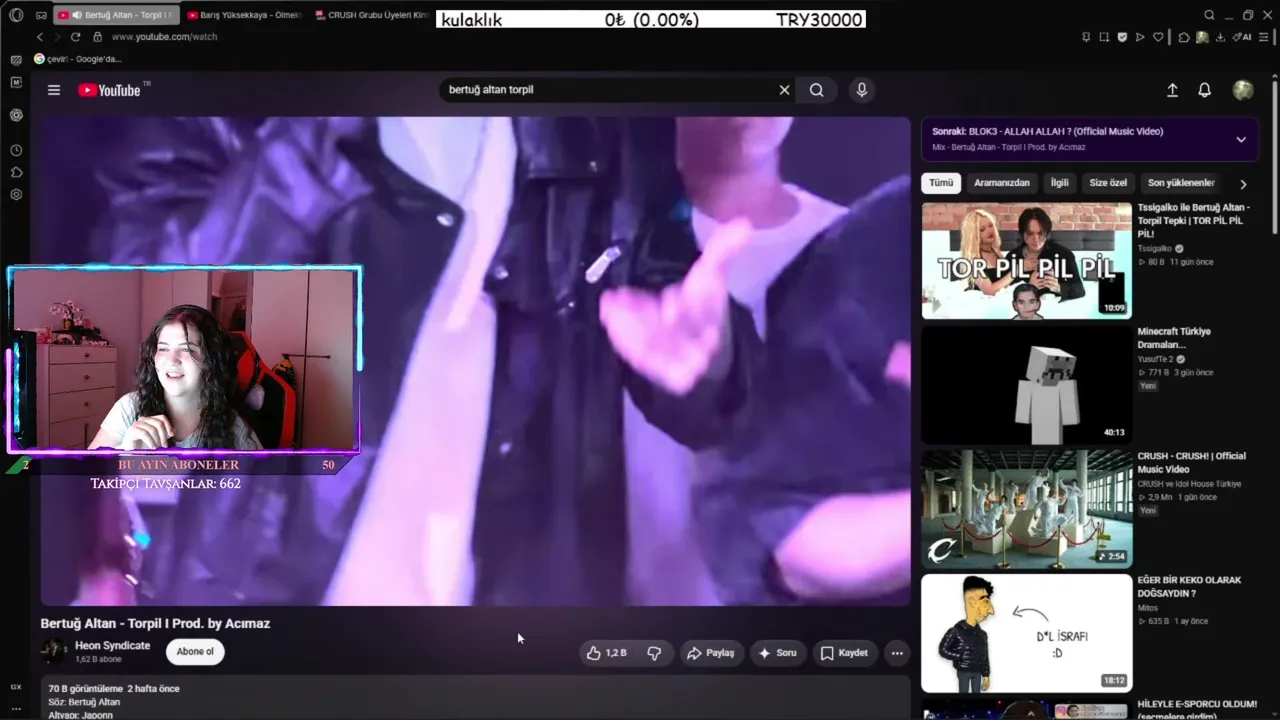The image size is (1280, 720).
Task: Select the Size özel filter chip
Action: point(1108,183)
